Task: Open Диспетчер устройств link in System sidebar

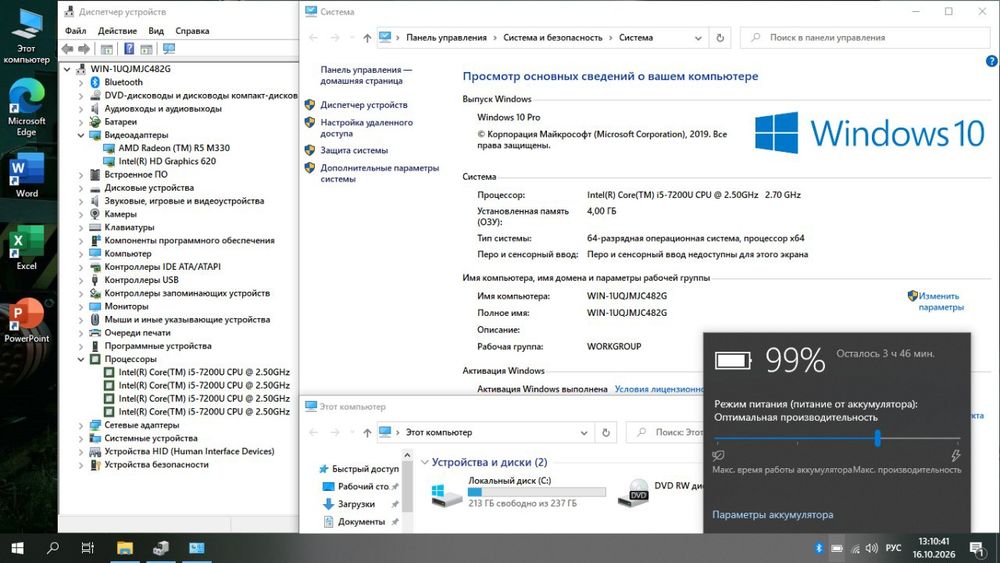Action: point(364,105)
